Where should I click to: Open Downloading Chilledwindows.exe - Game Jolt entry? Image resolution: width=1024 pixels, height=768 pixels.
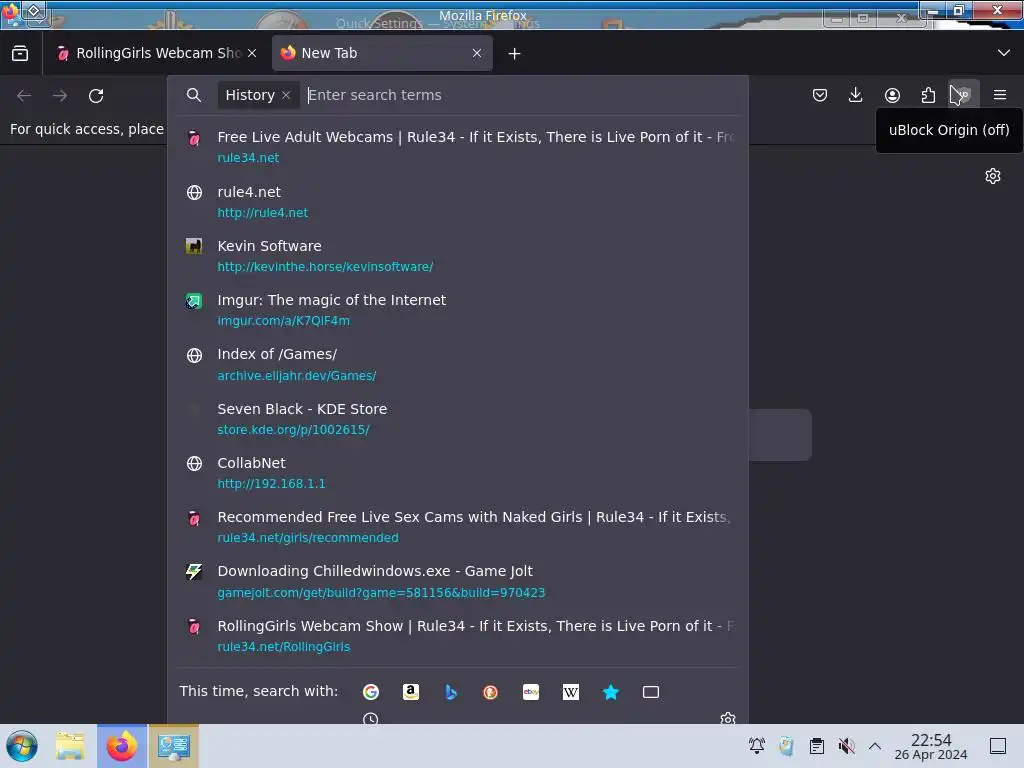[x=457, y=581]
